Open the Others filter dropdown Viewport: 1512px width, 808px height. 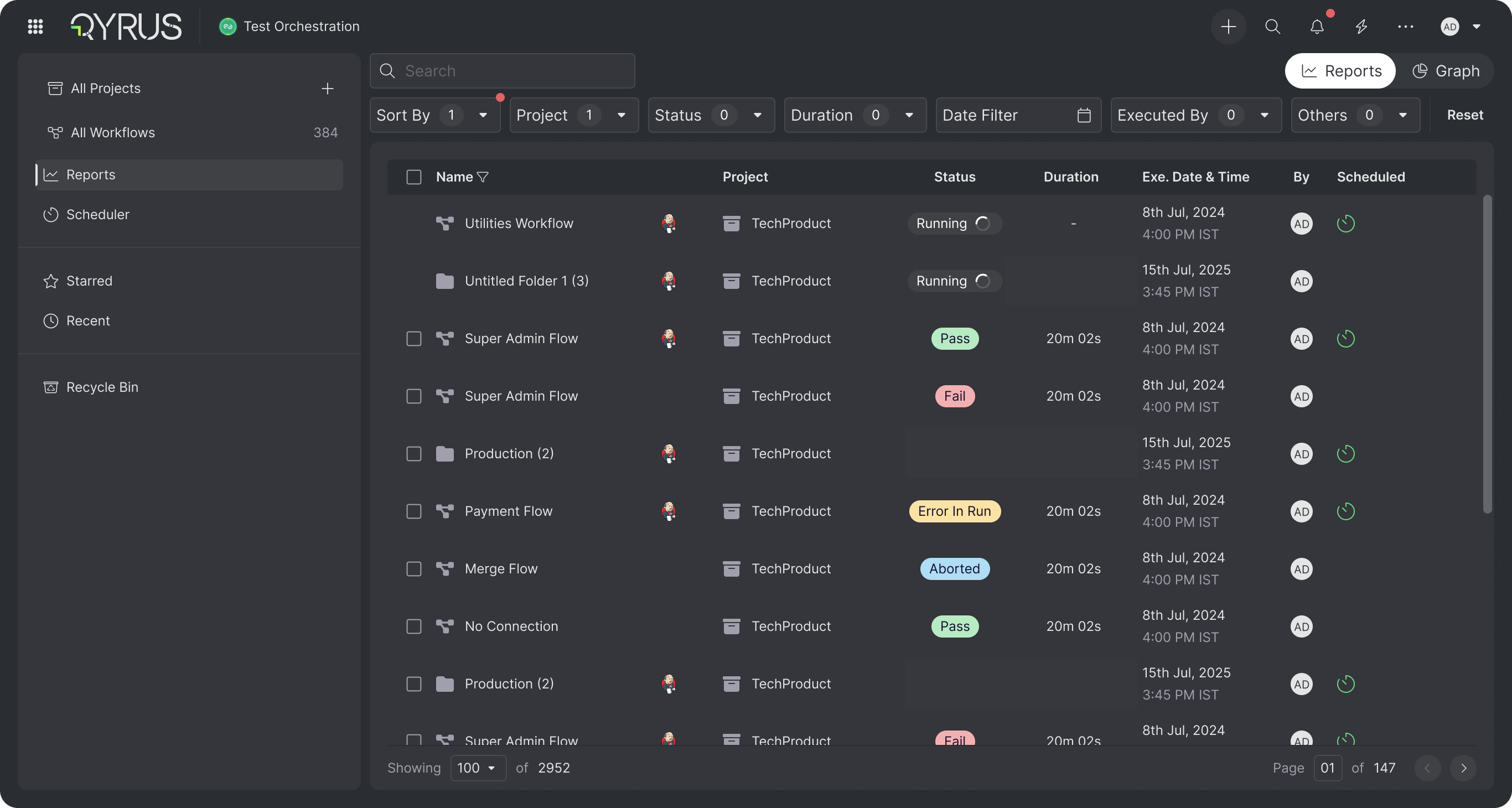point(1355,115)
